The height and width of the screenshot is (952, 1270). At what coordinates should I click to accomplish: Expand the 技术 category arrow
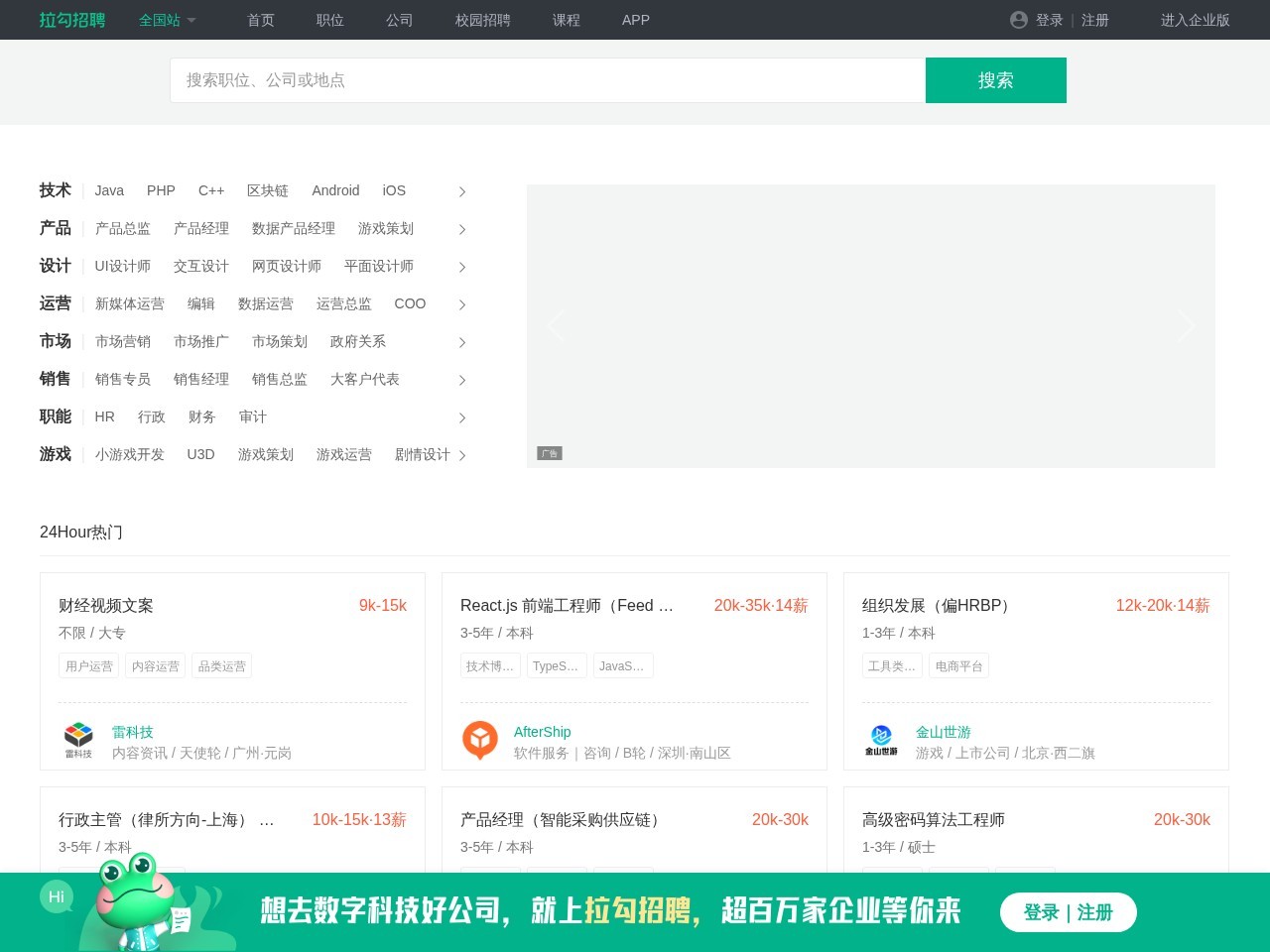462,191
